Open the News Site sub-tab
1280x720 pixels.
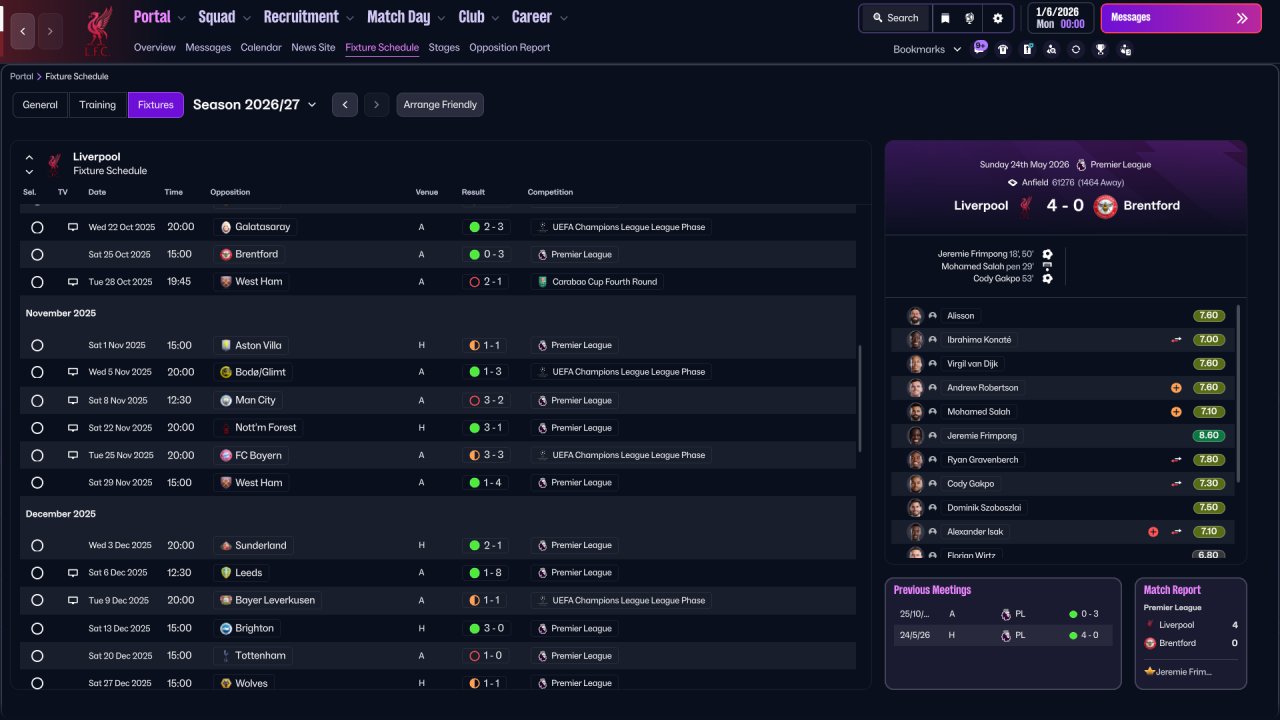pos(313,48)
